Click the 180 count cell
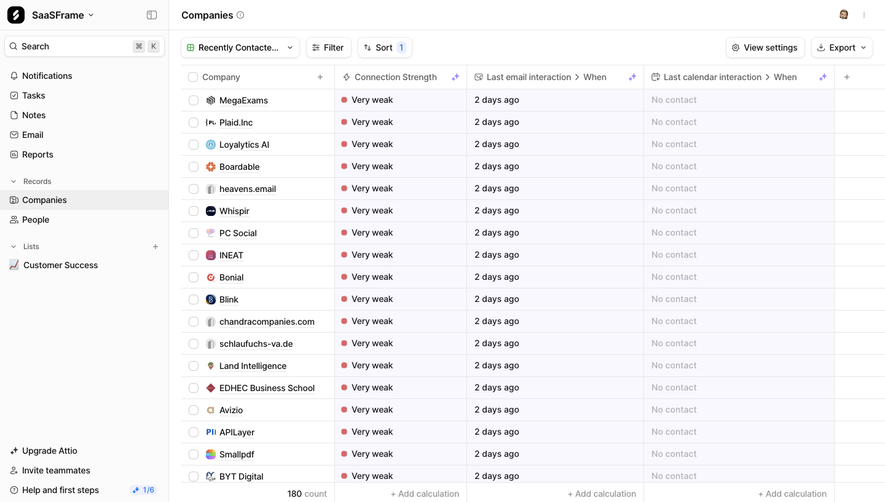Image resolution: width=885 pixels, height=502 pixels. click(307, 494)
